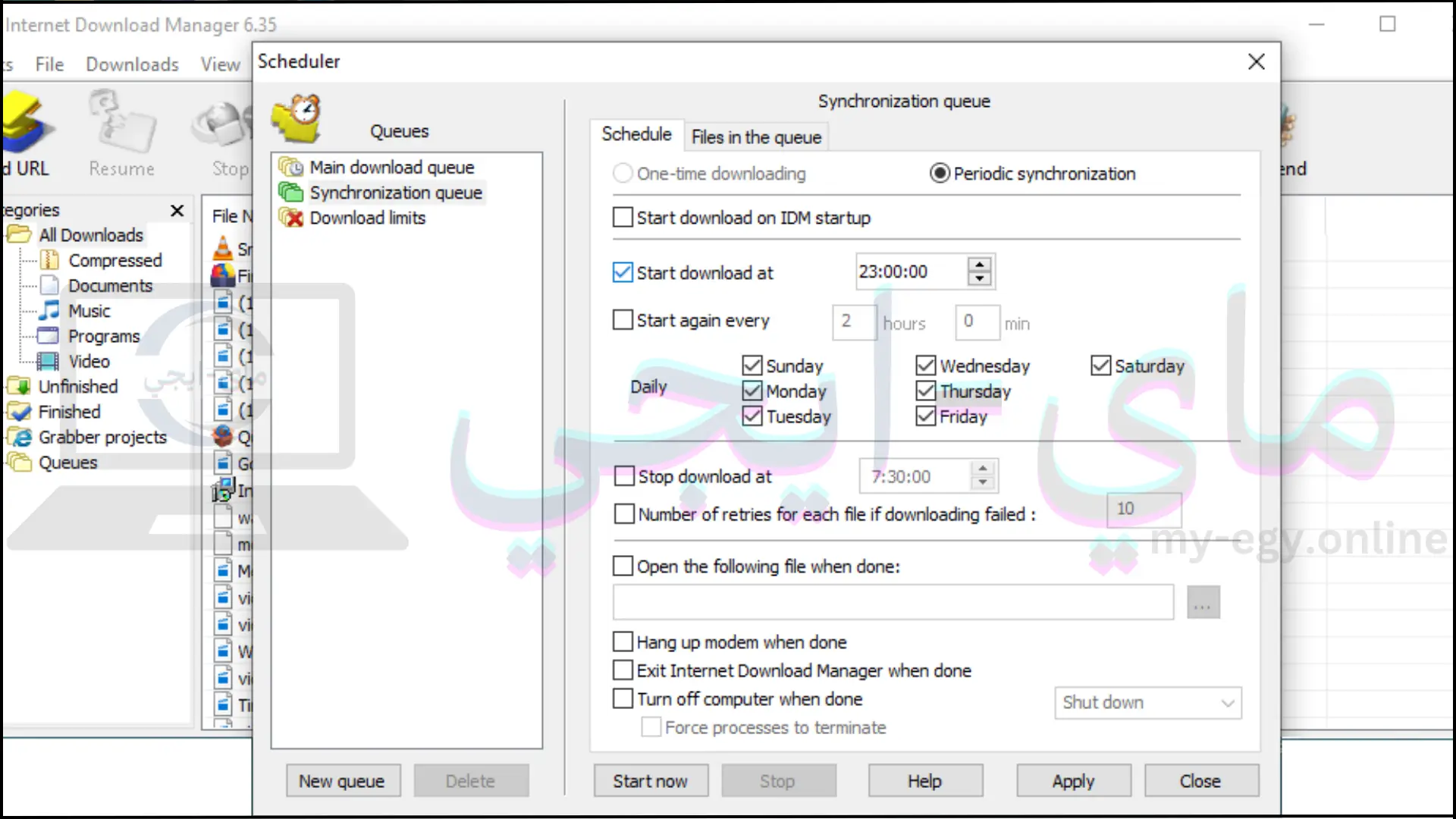Screen dimensions: 1456x819
Task: Select One-time downloading radio button
Action: [623, 174]
